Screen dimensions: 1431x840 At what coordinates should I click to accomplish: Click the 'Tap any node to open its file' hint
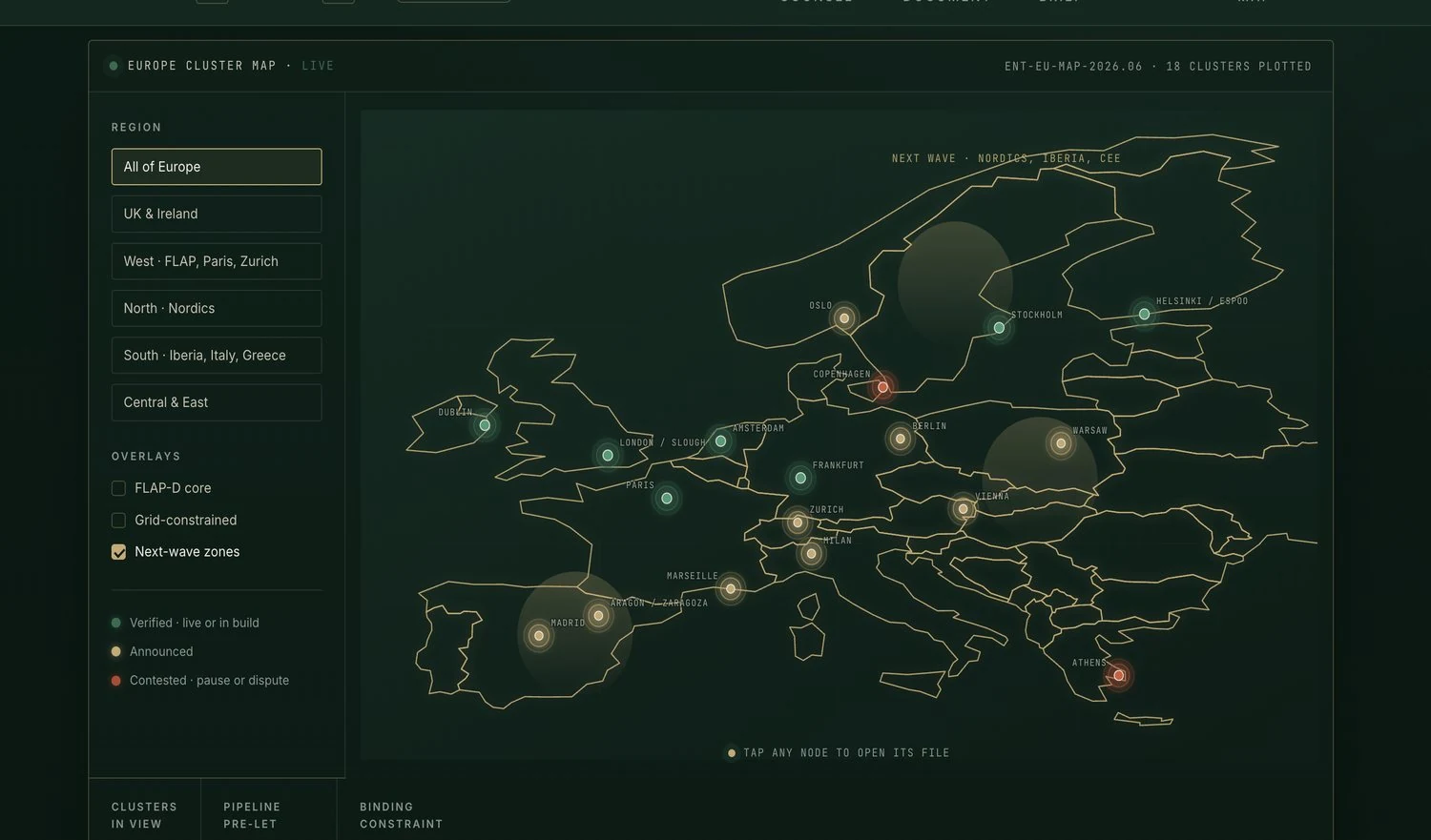click(846, 753)
